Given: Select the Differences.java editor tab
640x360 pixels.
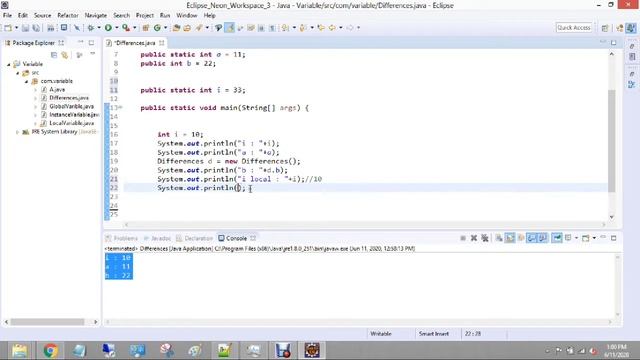Looking at the screenshot, I should click(x=135, y=43).
